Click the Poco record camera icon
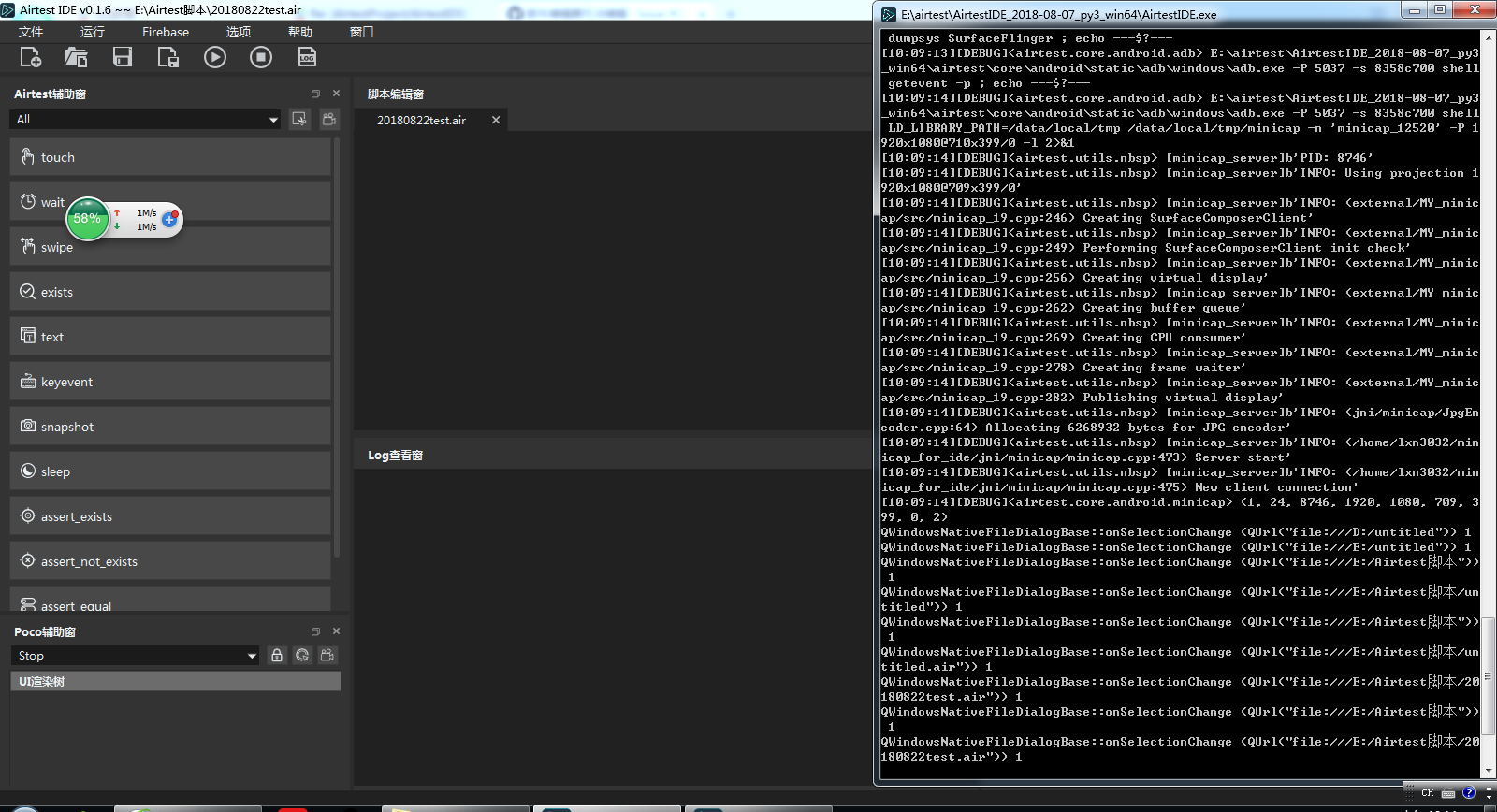Screen dimensions: 1497x812 click(x=327, y=656)
